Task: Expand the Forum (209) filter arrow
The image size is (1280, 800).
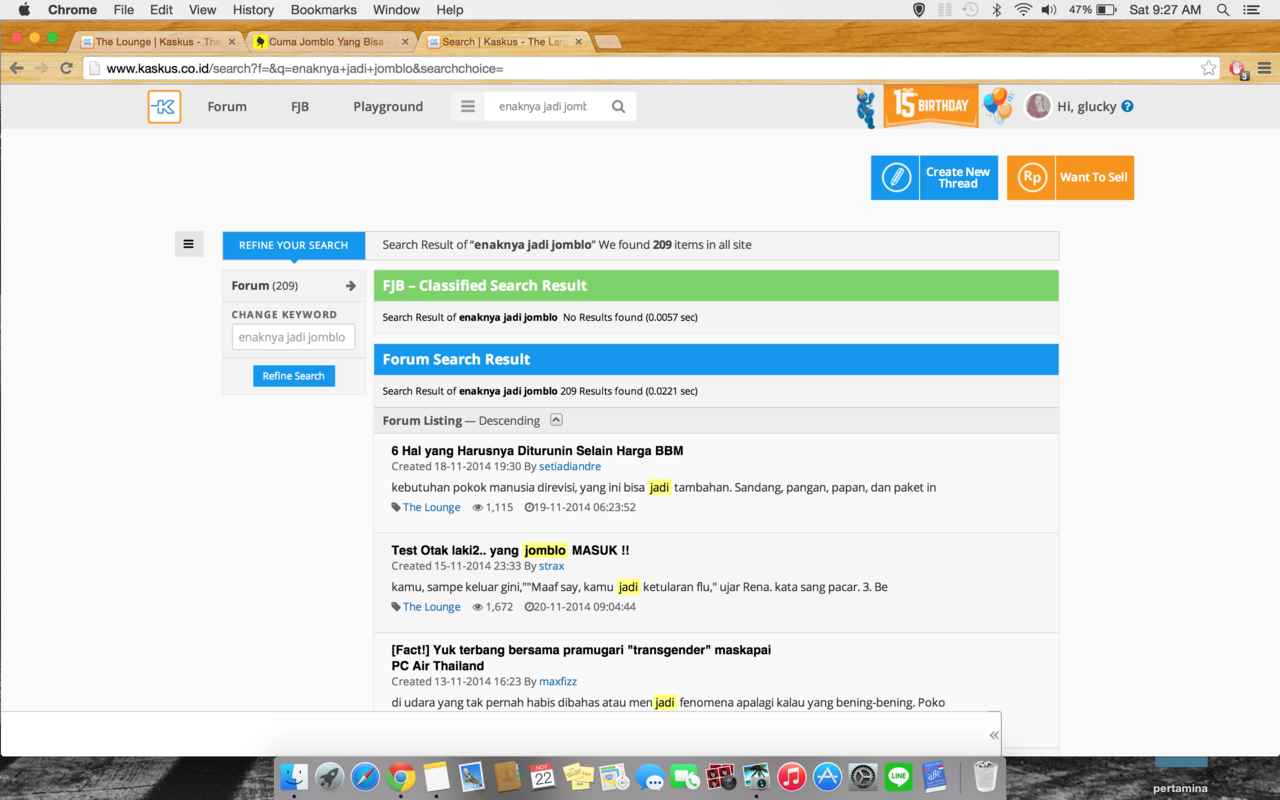Action: point(350,286)
